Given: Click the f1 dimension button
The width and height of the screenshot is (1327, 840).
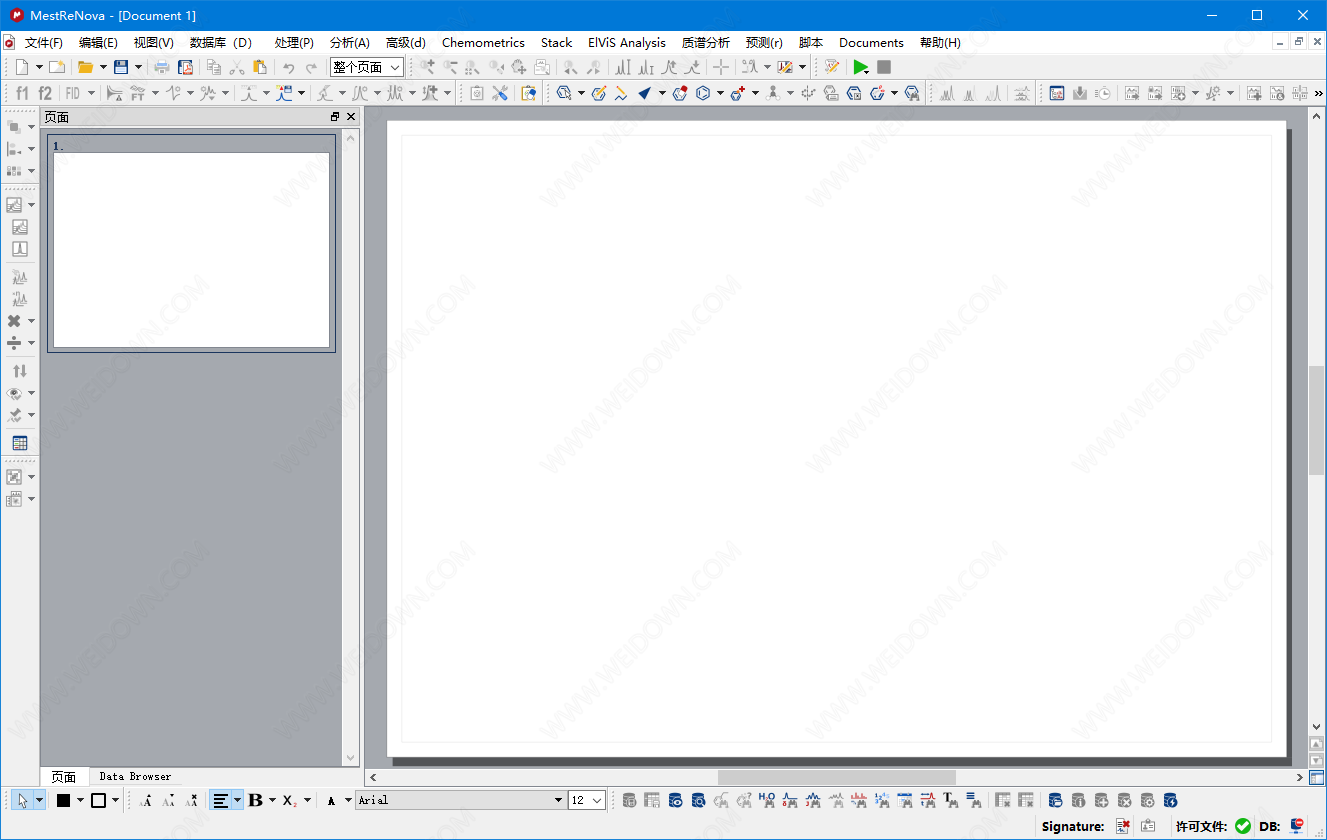Looking at the screenshot, I should 22,93.
